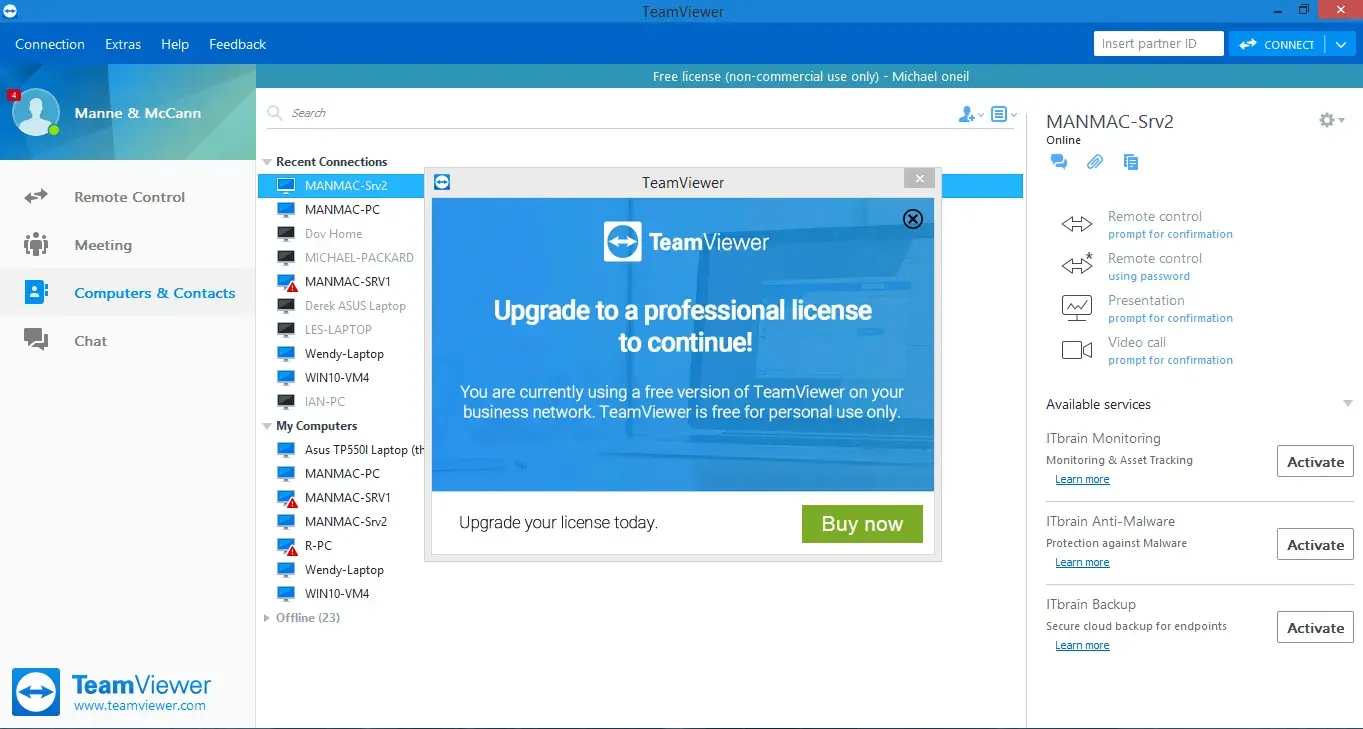The height and width of the screenshot is (729, 1363).
Task: Click the warning computer icon beside R-PC
Action: 287,547
